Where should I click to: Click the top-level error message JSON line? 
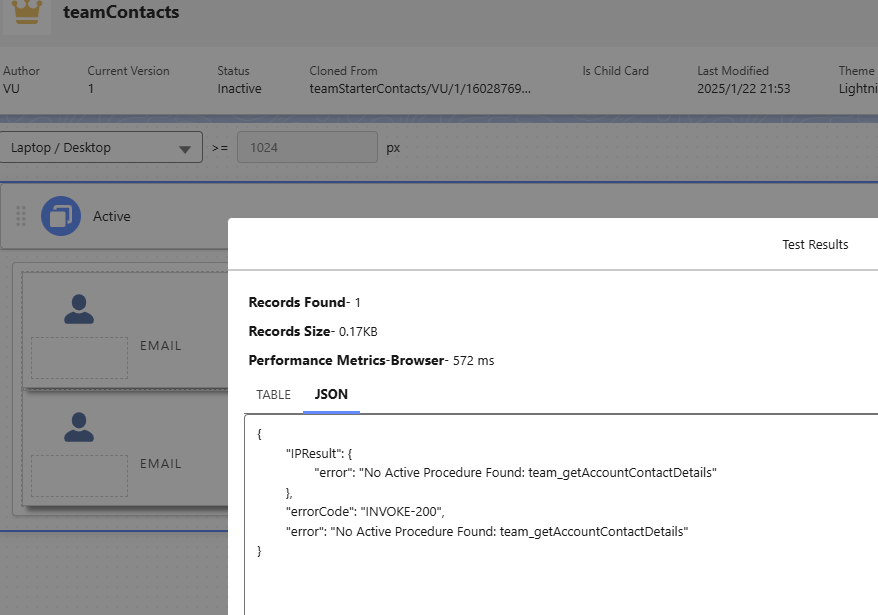487,532
